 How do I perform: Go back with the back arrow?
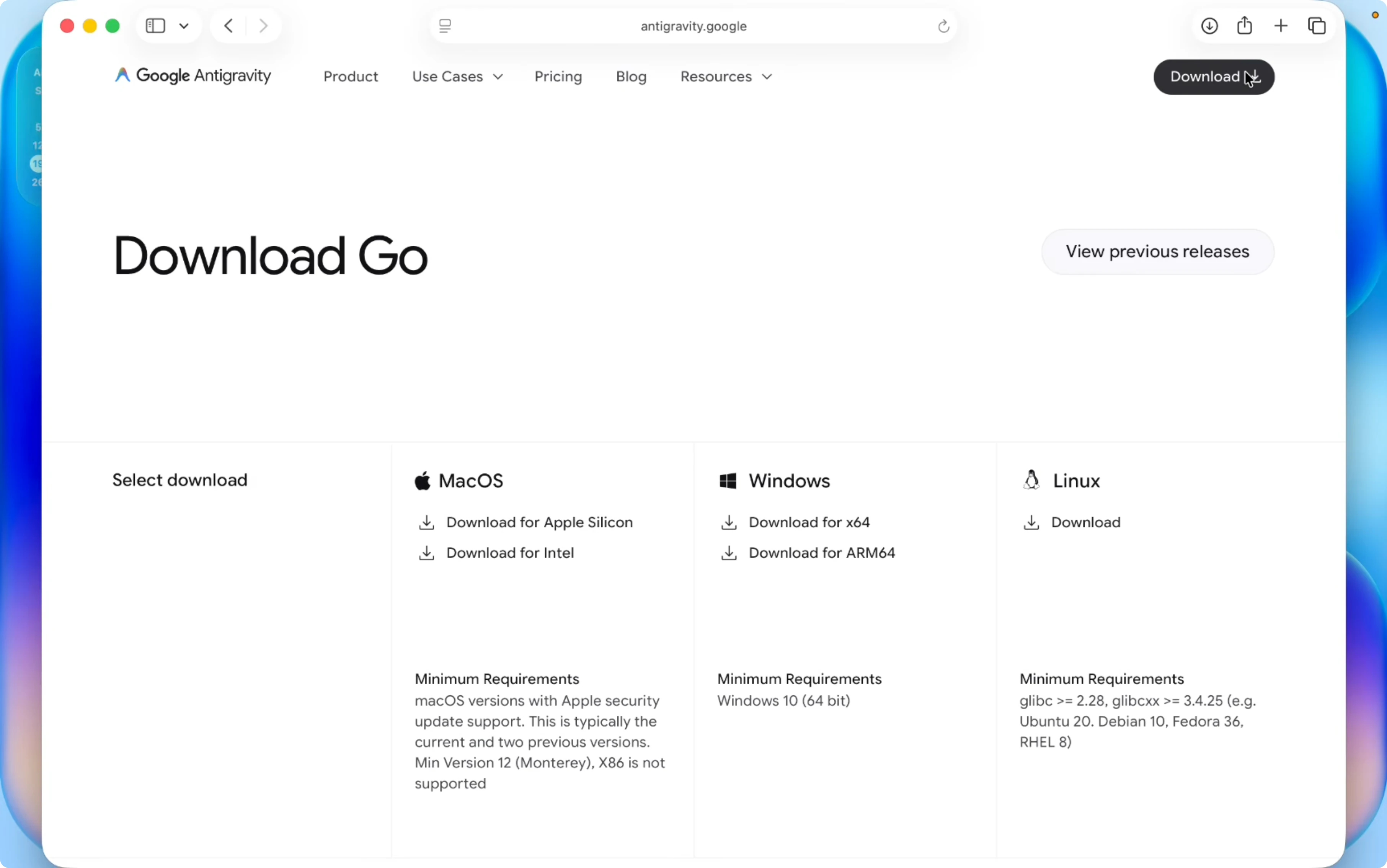(x=228, y=26)
